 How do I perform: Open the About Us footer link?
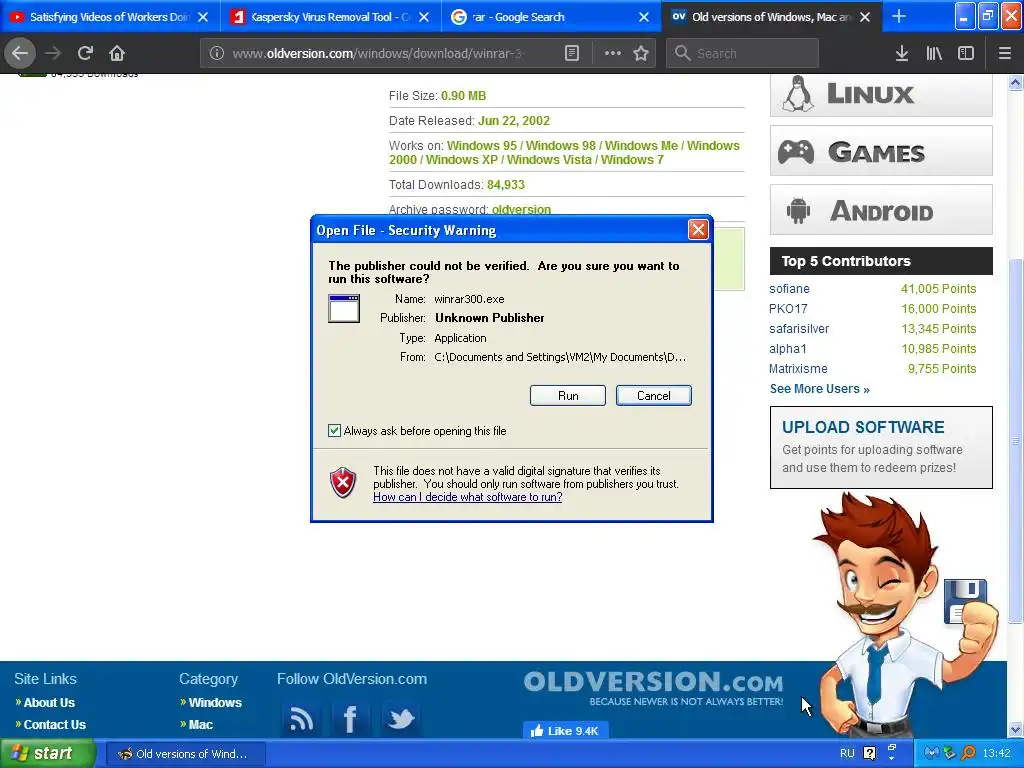click(x=49, y=703)
